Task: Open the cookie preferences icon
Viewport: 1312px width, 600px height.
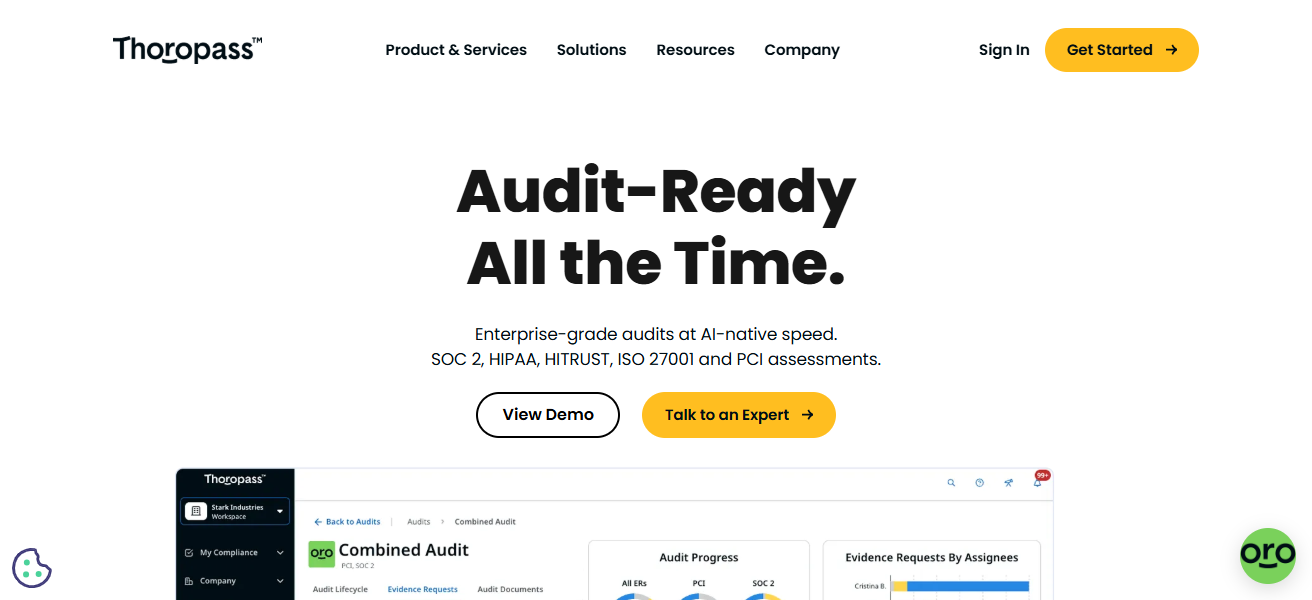Action: (x=32, y=568)
